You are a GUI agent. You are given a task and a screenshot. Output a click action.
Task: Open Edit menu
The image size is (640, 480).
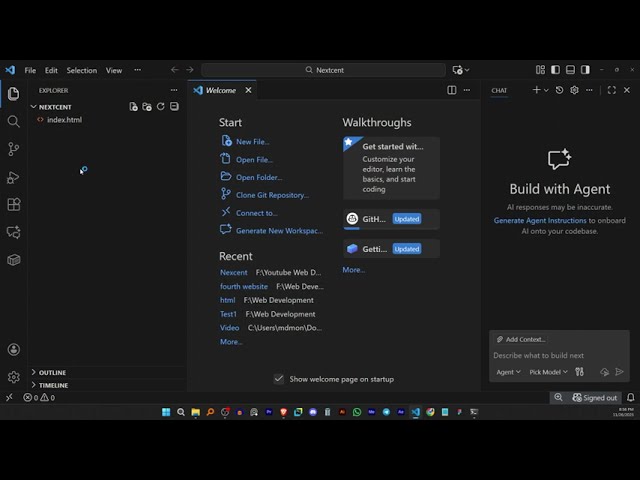[51, 70]
